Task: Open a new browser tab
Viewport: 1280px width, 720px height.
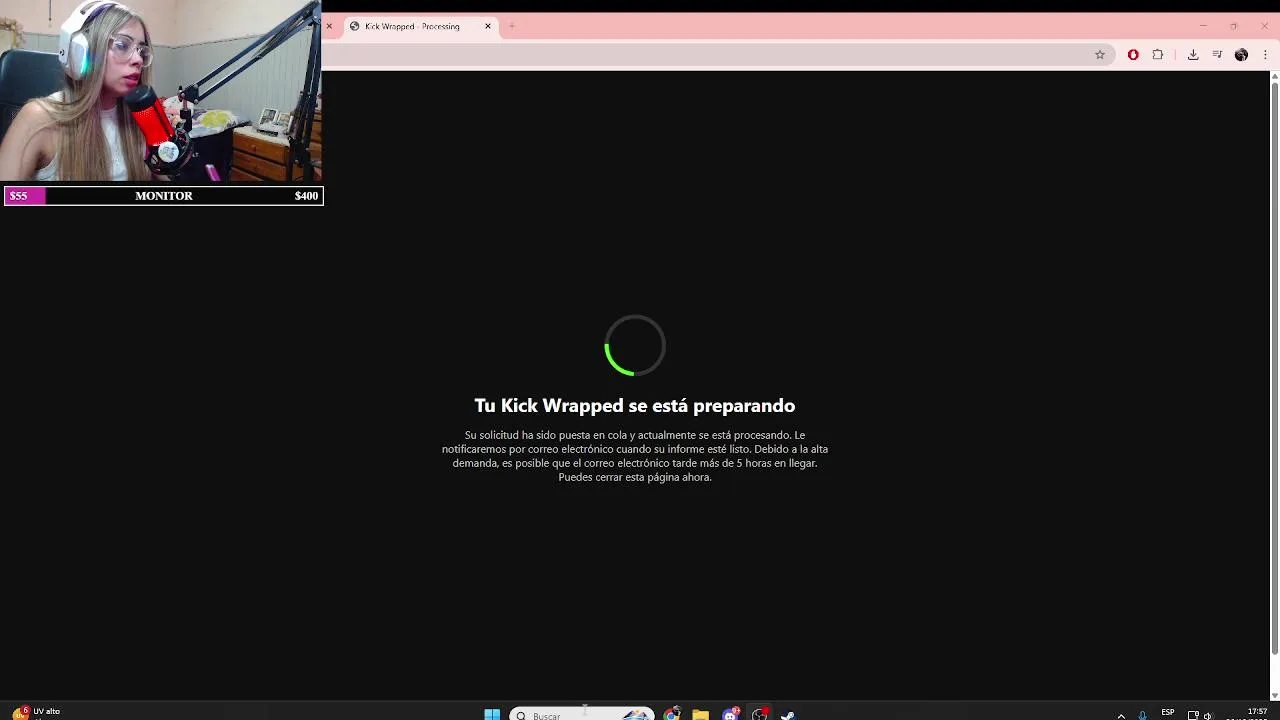Action: click(512, 26)
